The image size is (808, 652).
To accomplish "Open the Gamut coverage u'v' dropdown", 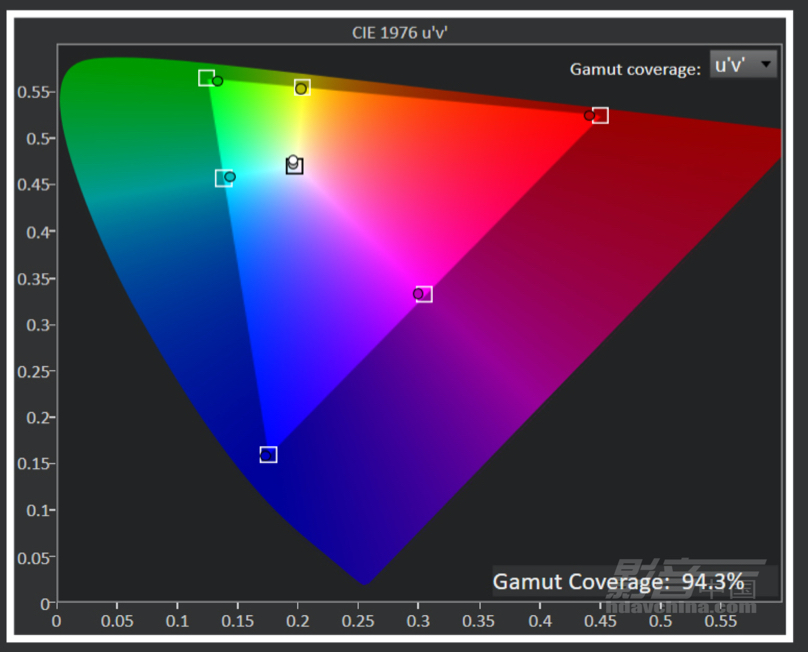I will click(x=743, y=64).
